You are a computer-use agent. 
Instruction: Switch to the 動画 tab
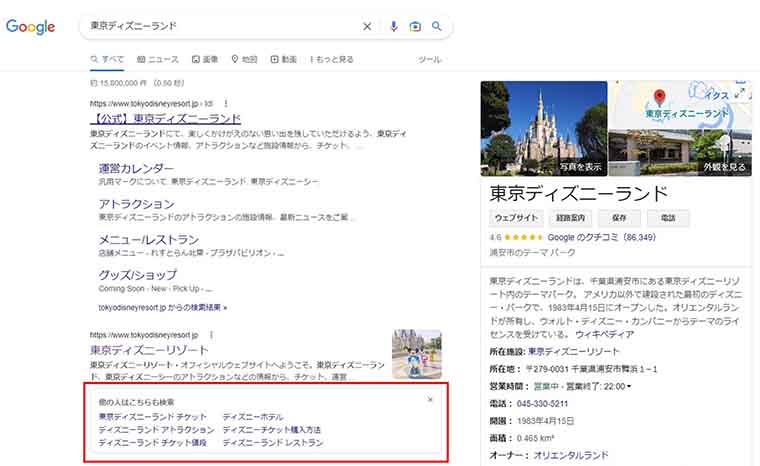[284, 59]
